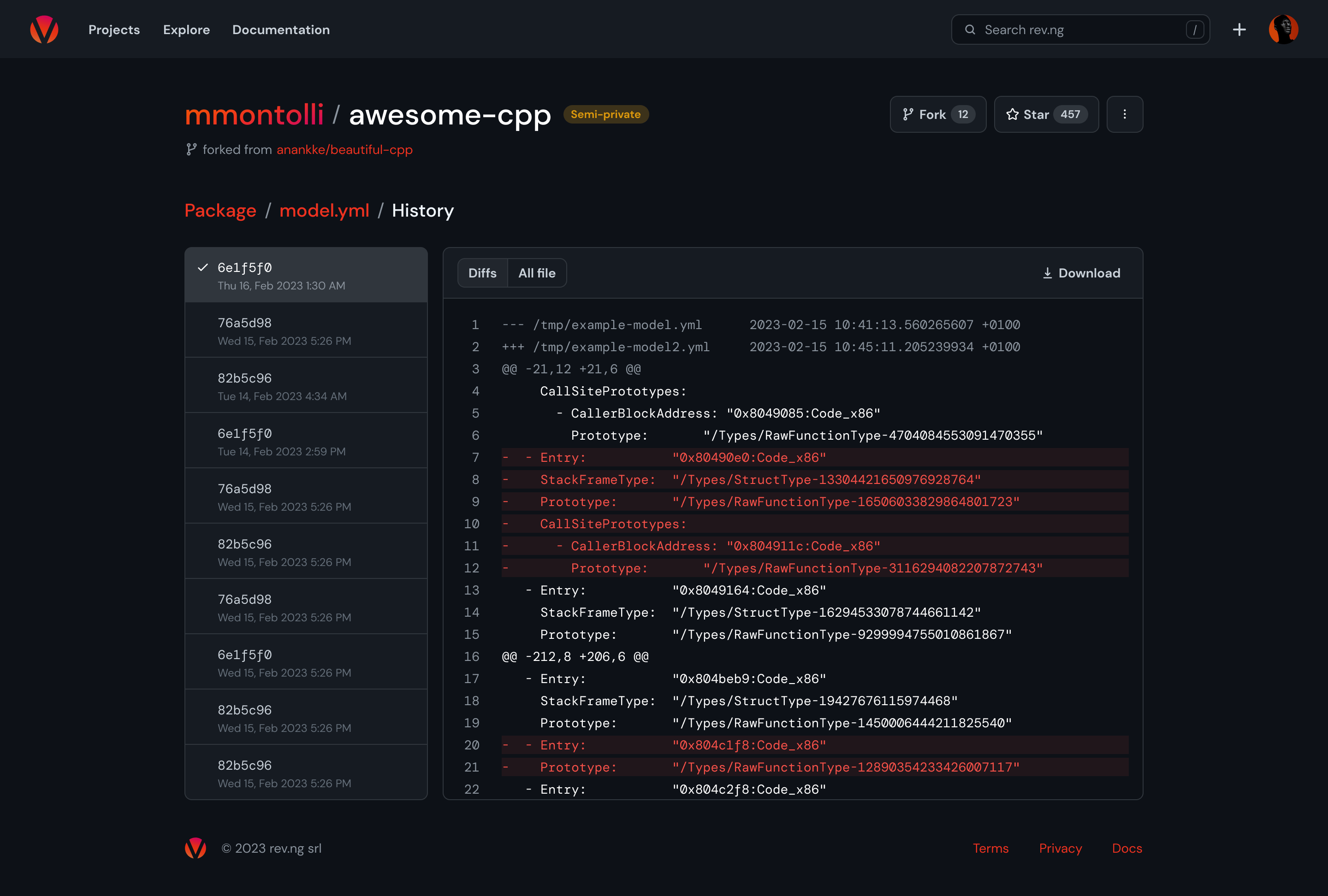The width and height of the screenshot is (1328, 896).
Task: Select the checked 6e1f5f0 commit from Thu 16 Feb
Action: pos(306,275)
